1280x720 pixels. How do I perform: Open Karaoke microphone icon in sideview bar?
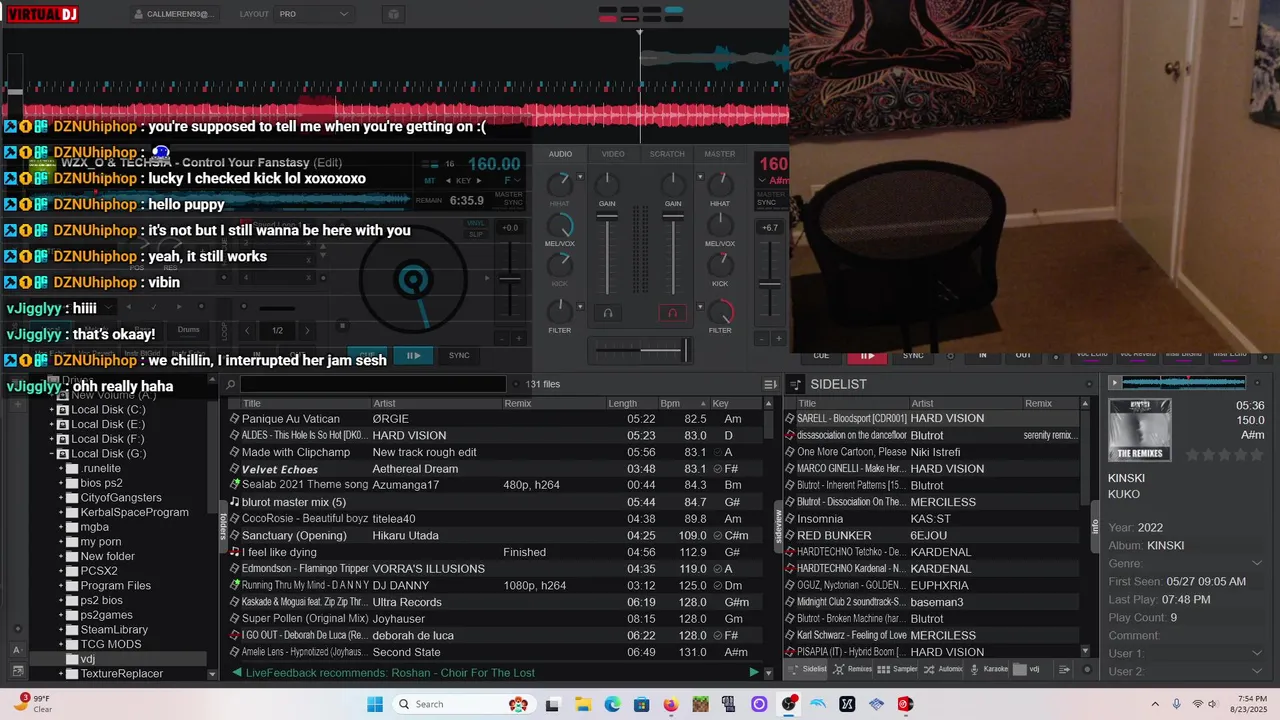974,669
